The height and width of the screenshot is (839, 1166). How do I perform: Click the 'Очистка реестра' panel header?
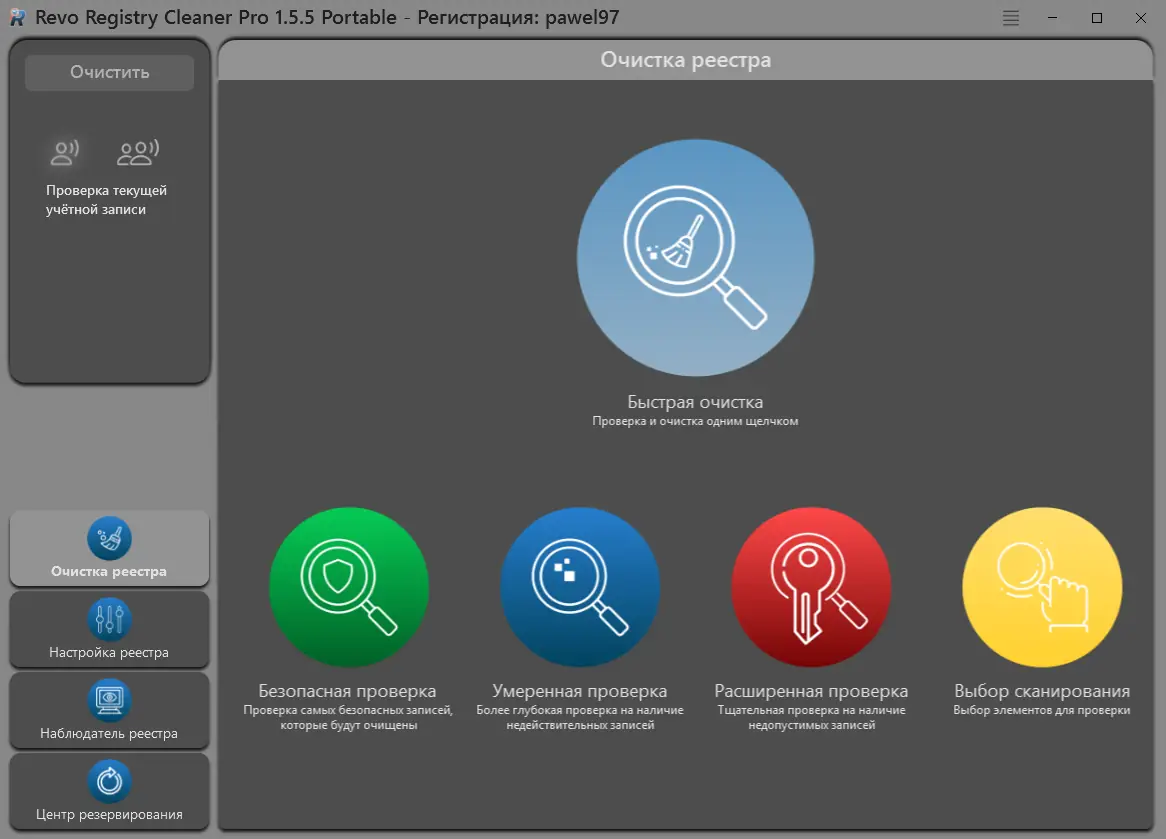click(x=685, y=60)
